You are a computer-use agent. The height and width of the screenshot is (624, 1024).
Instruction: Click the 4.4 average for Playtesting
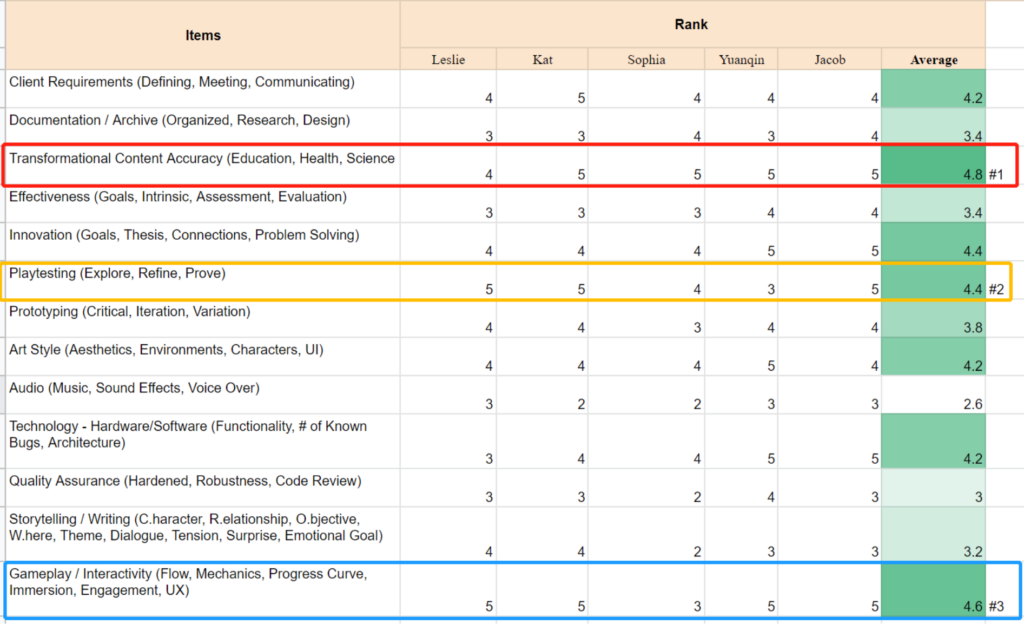933,280
